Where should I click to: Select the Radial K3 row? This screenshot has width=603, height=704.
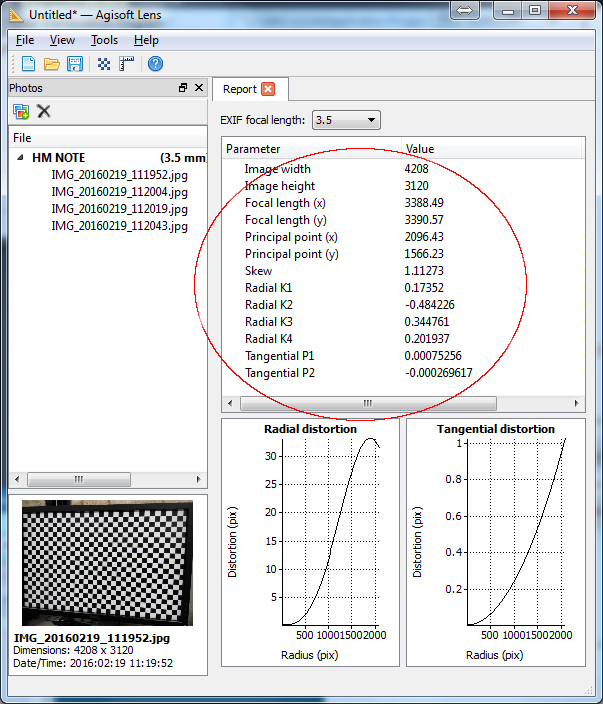[x=403, y=322]
